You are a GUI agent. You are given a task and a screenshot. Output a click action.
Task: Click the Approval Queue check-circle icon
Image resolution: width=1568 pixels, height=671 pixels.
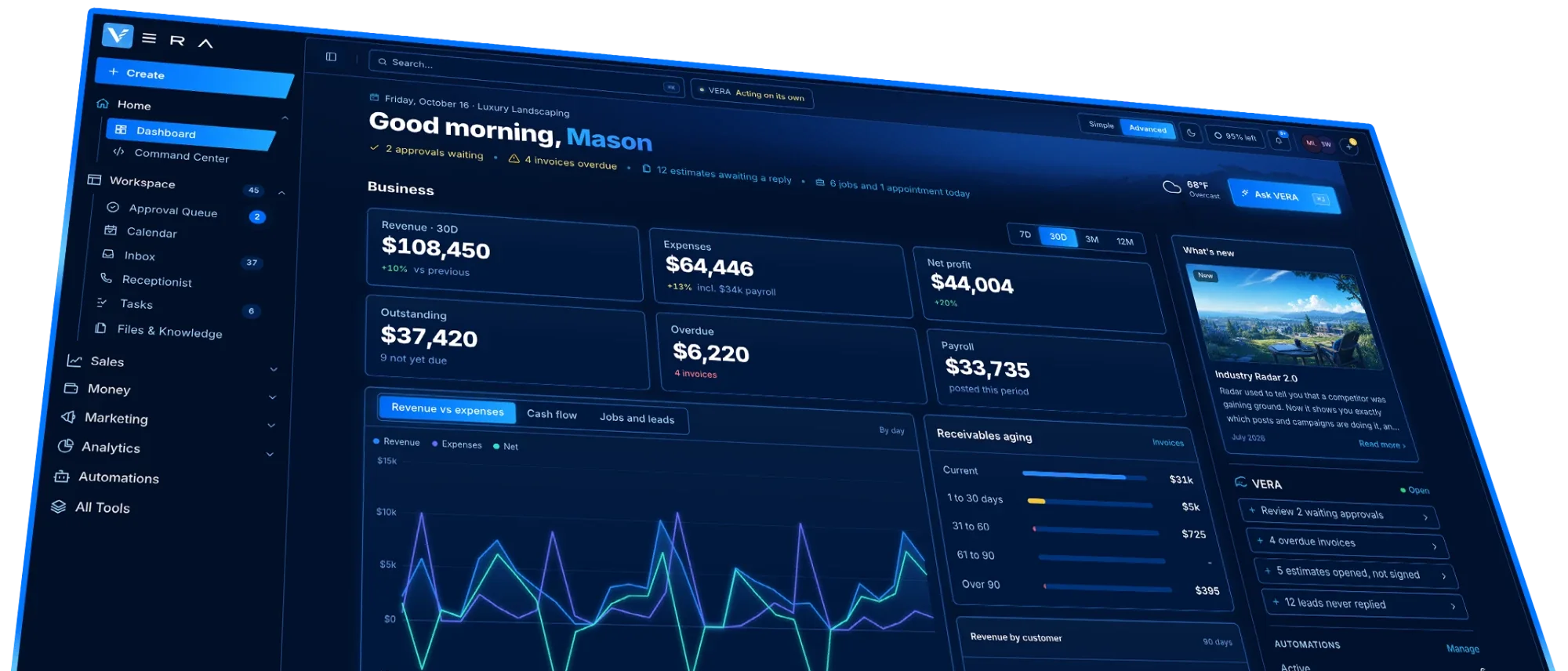tap(113, 207)
